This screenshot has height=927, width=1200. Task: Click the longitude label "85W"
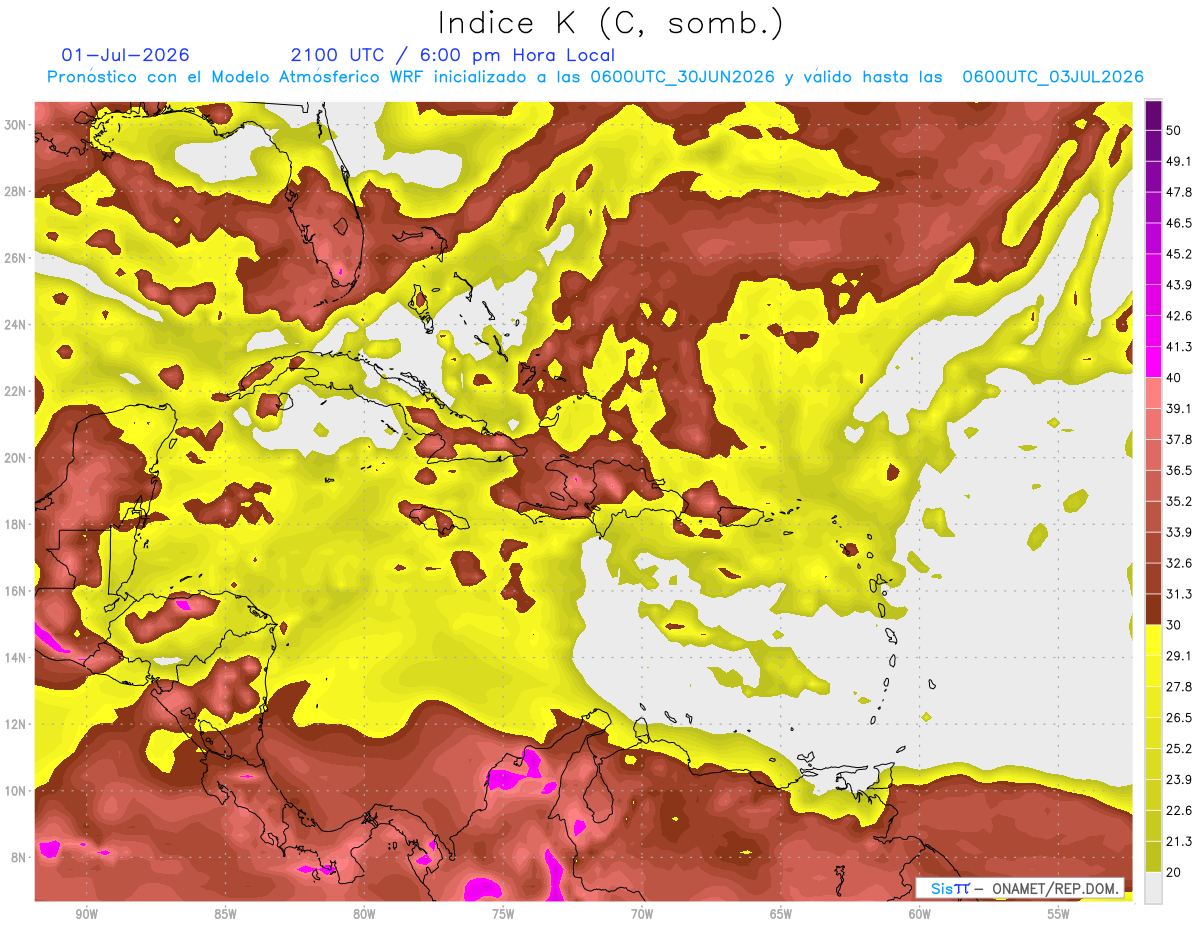(225, 914)
